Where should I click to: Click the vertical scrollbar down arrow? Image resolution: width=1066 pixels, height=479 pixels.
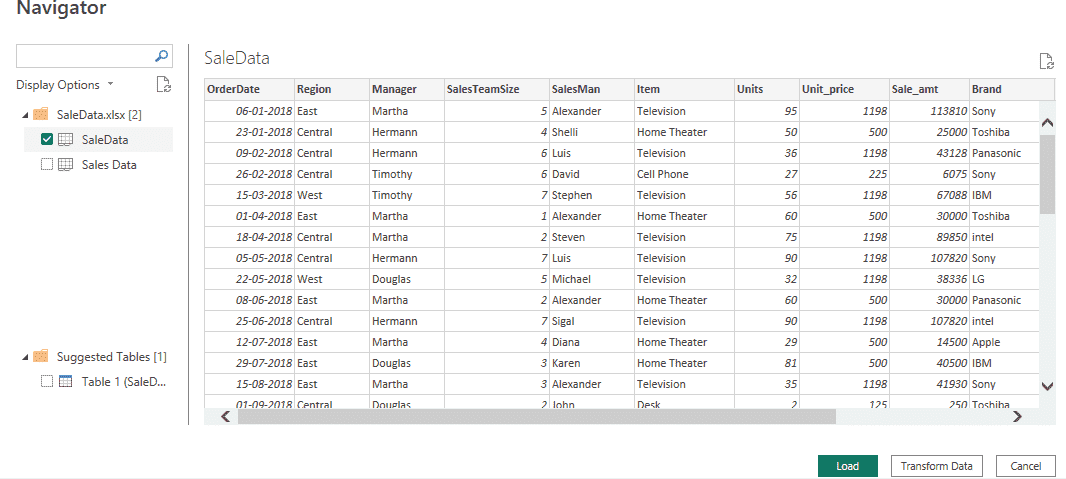(x=1047, y=385)
